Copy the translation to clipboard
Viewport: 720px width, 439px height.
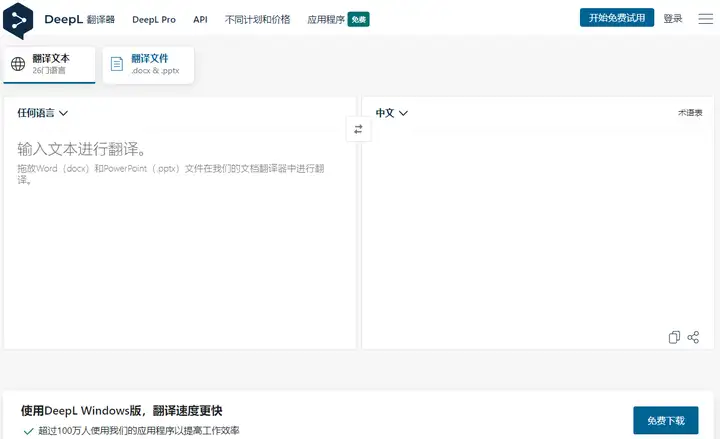point(674,337)
